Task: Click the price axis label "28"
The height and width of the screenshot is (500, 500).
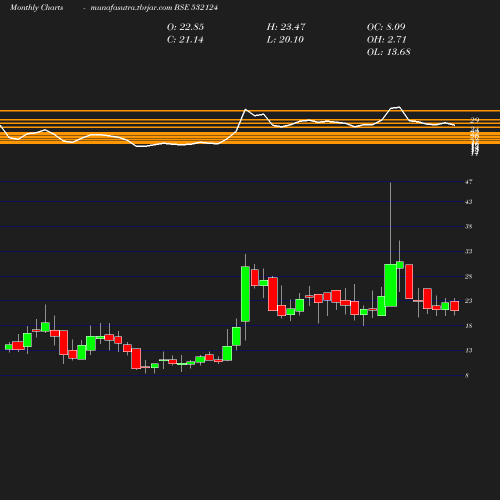Action: click(469, 277)
